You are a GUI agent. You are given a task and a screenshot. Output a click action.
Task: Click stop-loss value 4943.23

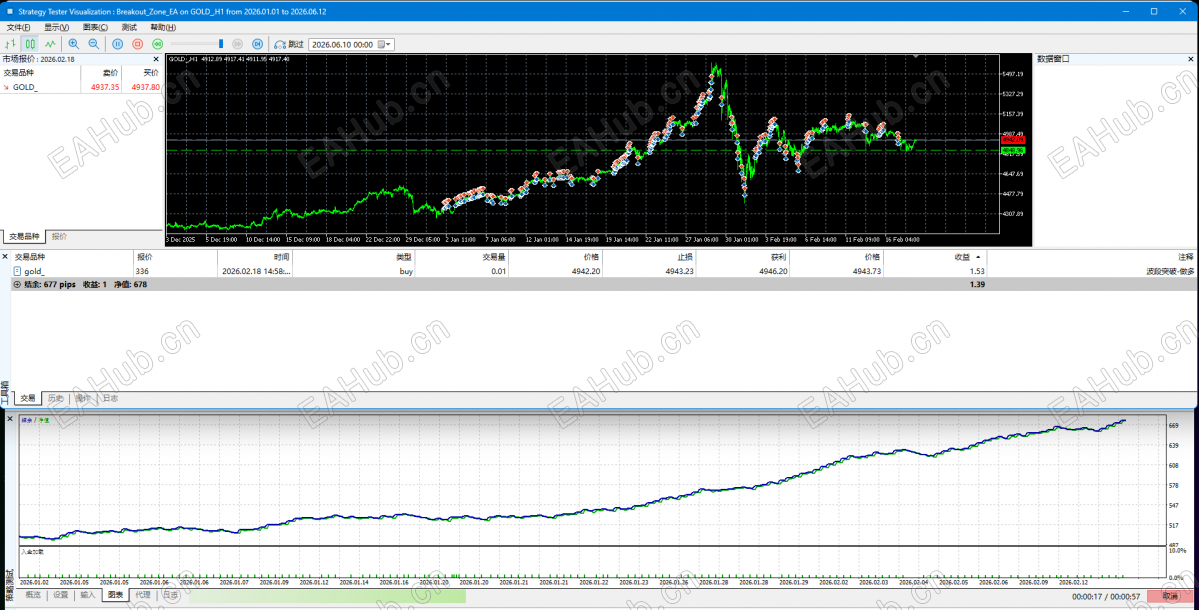678,271
